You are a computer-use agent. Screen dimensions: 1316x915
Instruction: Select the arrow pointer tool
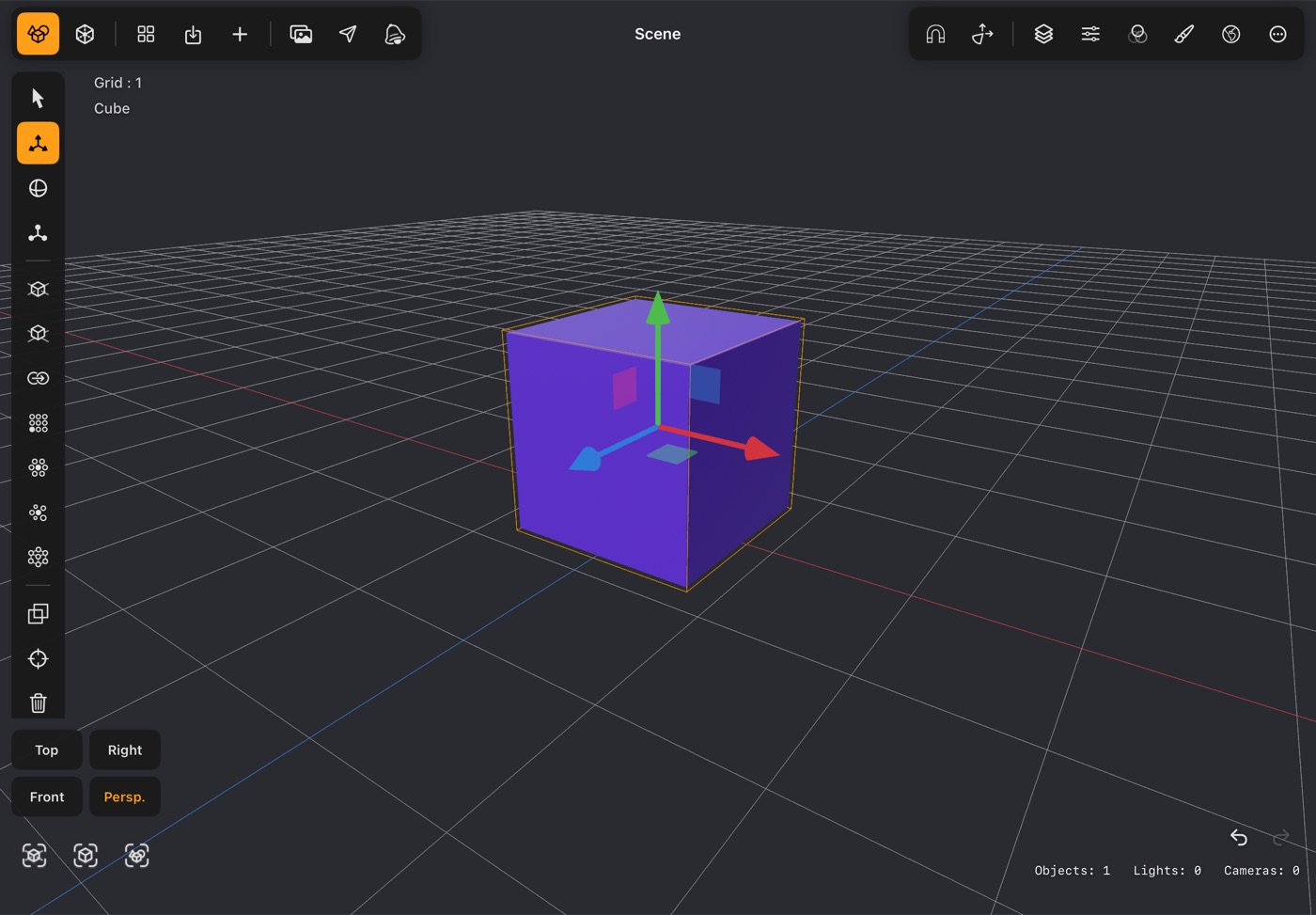coord(38,99)
